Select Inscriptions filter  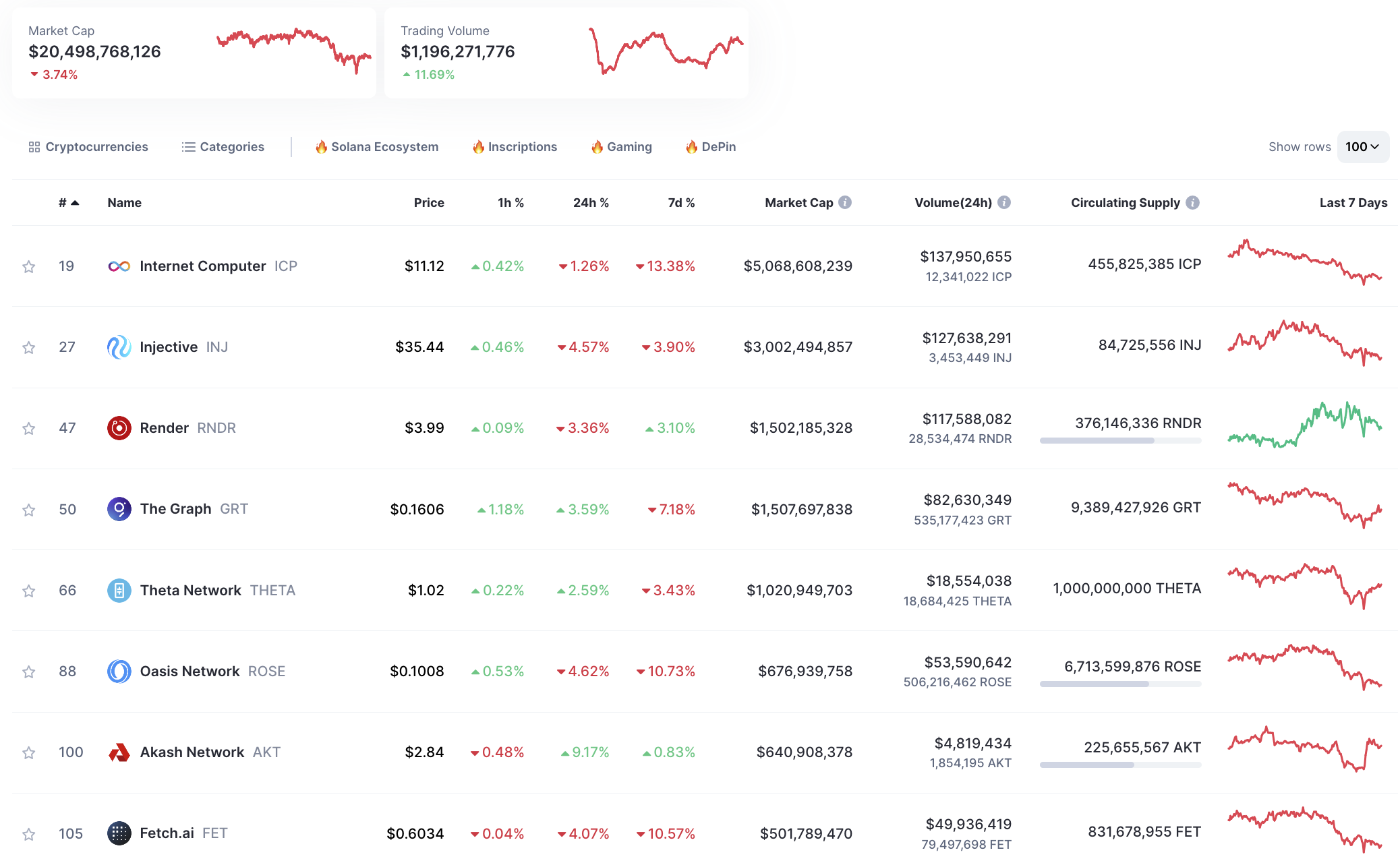point(515,147)
